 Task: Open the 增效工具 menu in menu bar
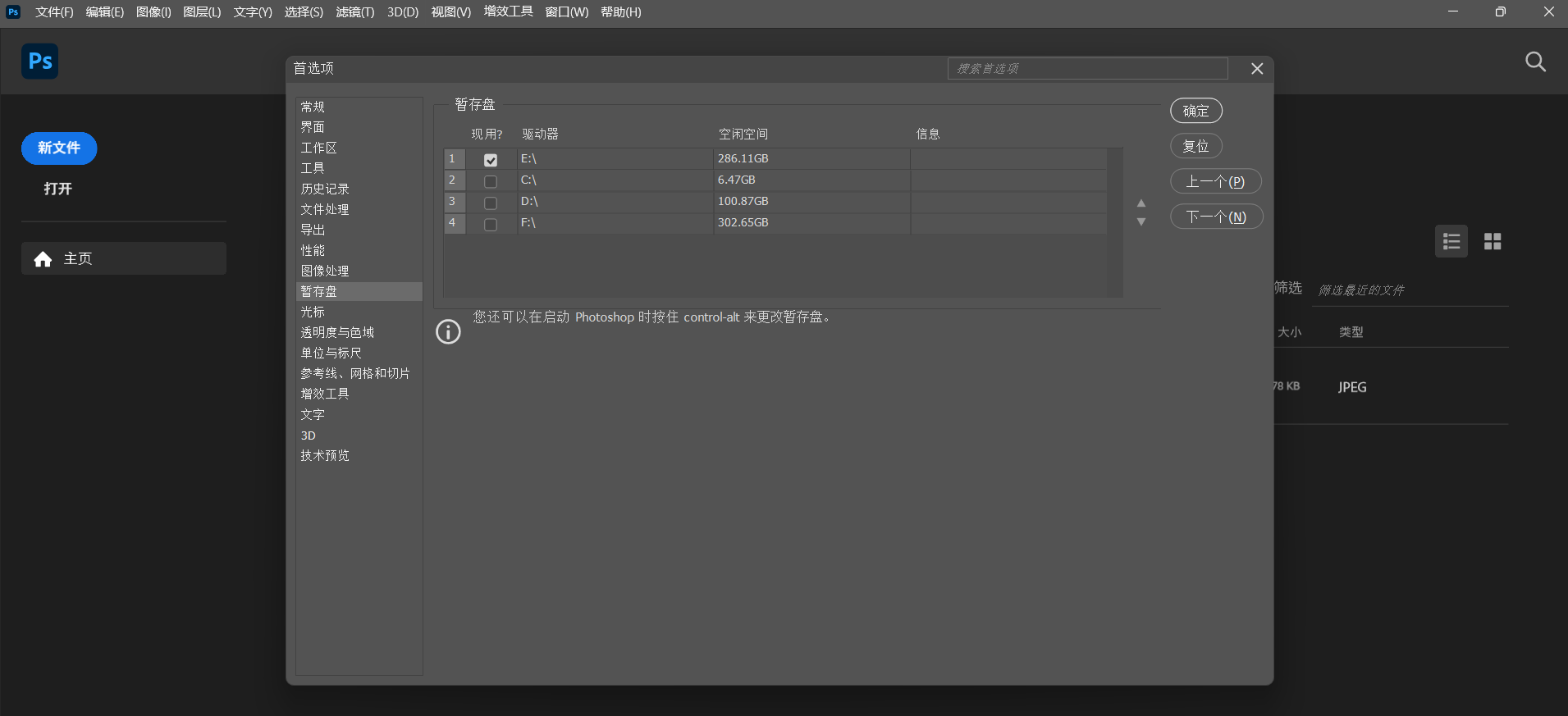click(508, 11)
